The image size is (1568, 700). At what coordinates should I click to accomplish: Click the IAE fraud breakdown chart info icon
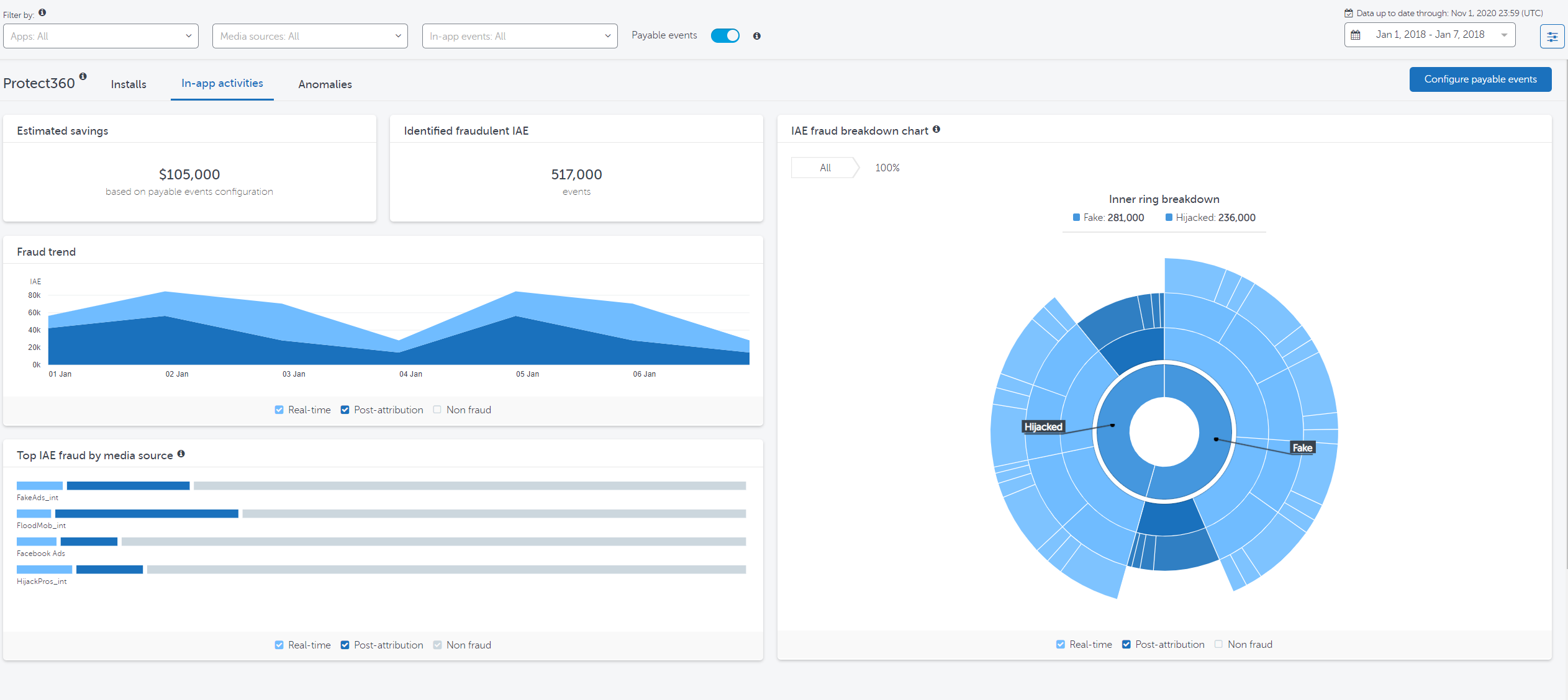pyautogui.click(x=936, y=129)
